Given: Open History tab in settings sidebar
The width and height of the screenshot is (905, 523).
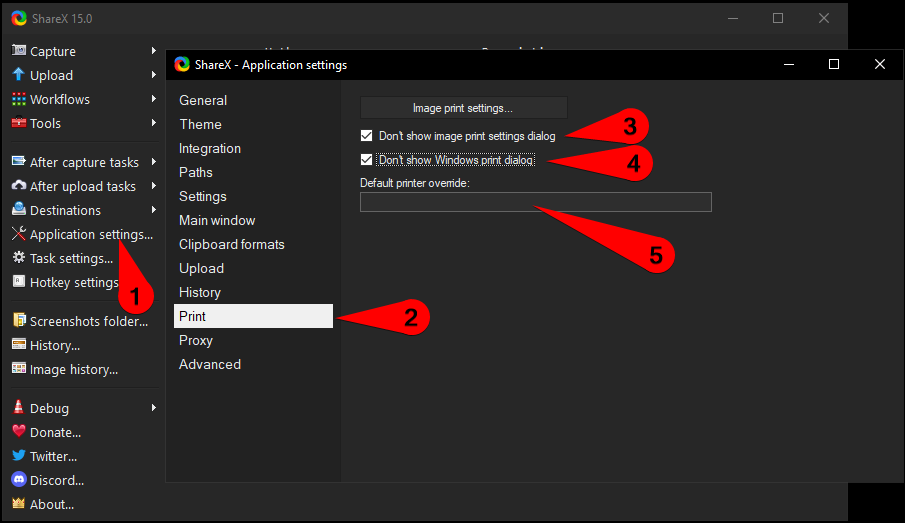Looking at the screenshot, I should tap(253, 292).
